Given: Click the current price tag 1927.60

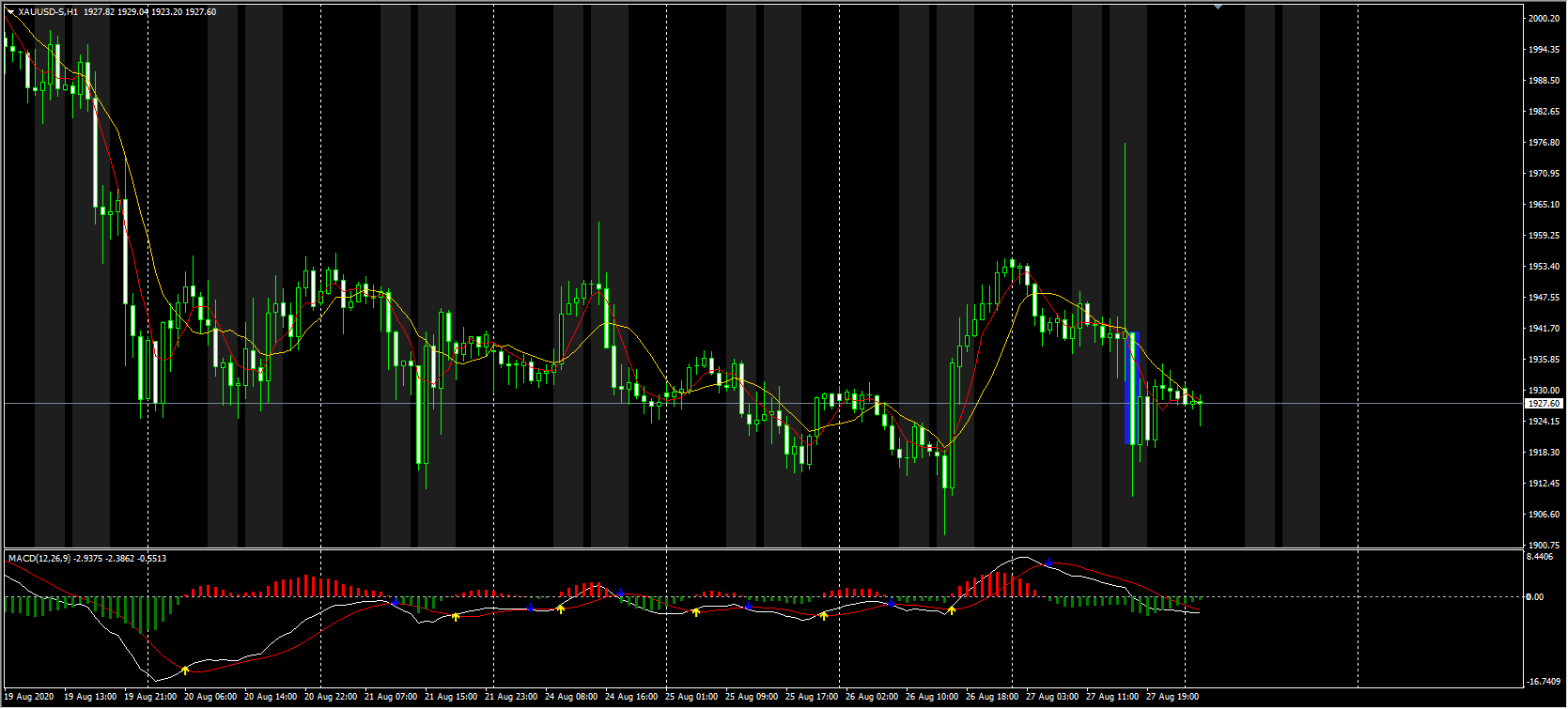Looking at the screenshot, I should click(1544, 404).
